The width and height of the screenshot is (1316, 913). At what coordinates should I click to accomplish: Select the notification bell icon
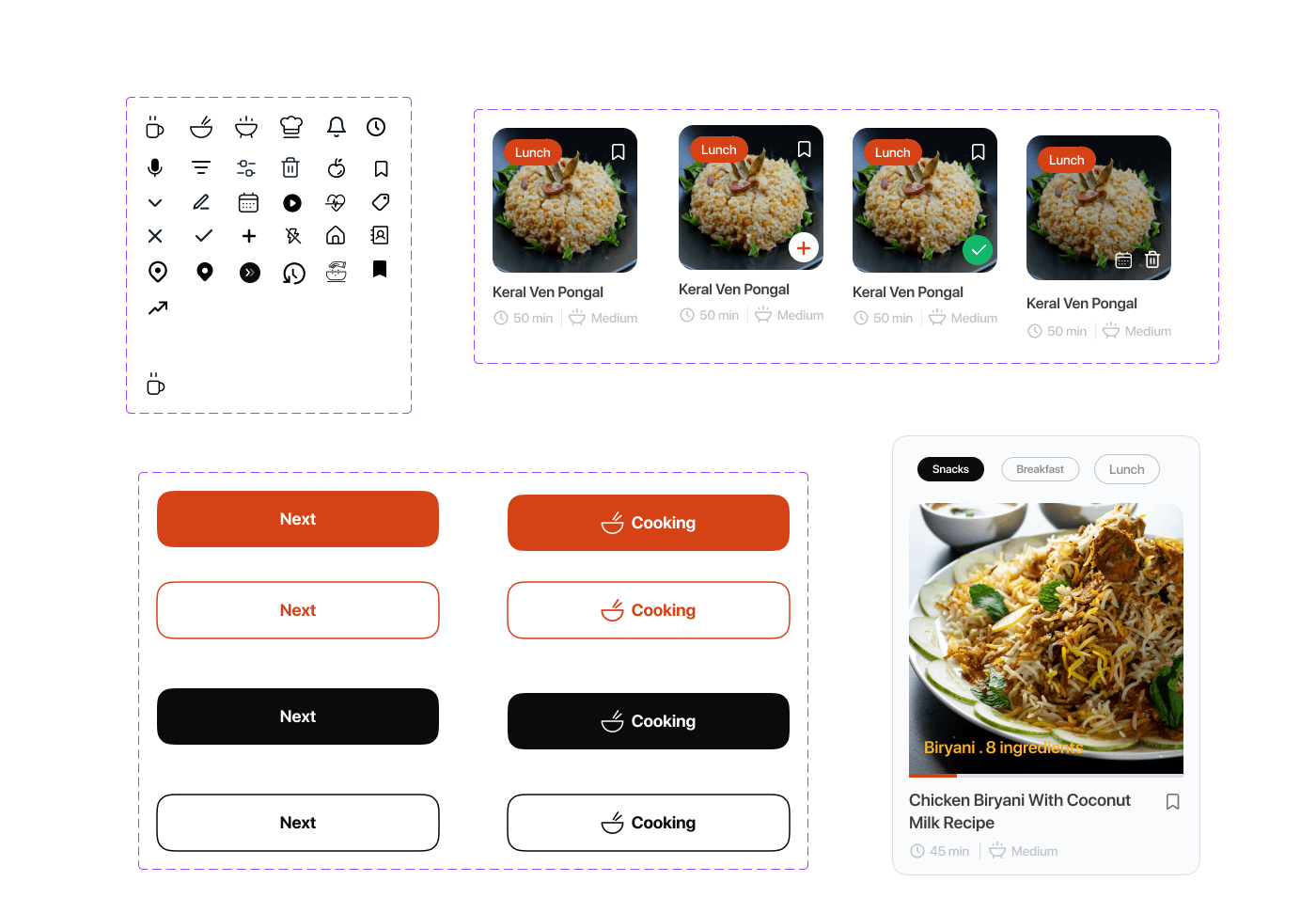pyautogui.click(x=337, y=127)
